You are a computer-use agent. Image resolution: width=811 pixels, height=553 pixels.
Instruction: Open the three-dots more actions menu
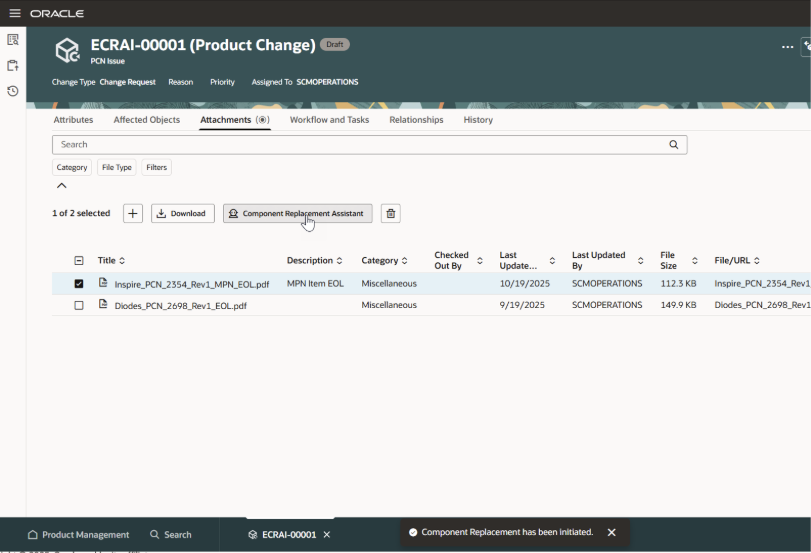[787, 46]
